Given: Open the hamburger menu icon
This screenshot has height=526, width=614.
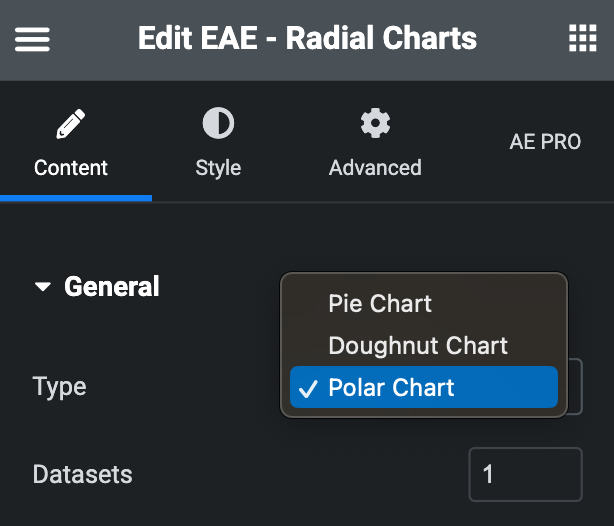Looking at the screenshot, I should [x=33, y=39].
